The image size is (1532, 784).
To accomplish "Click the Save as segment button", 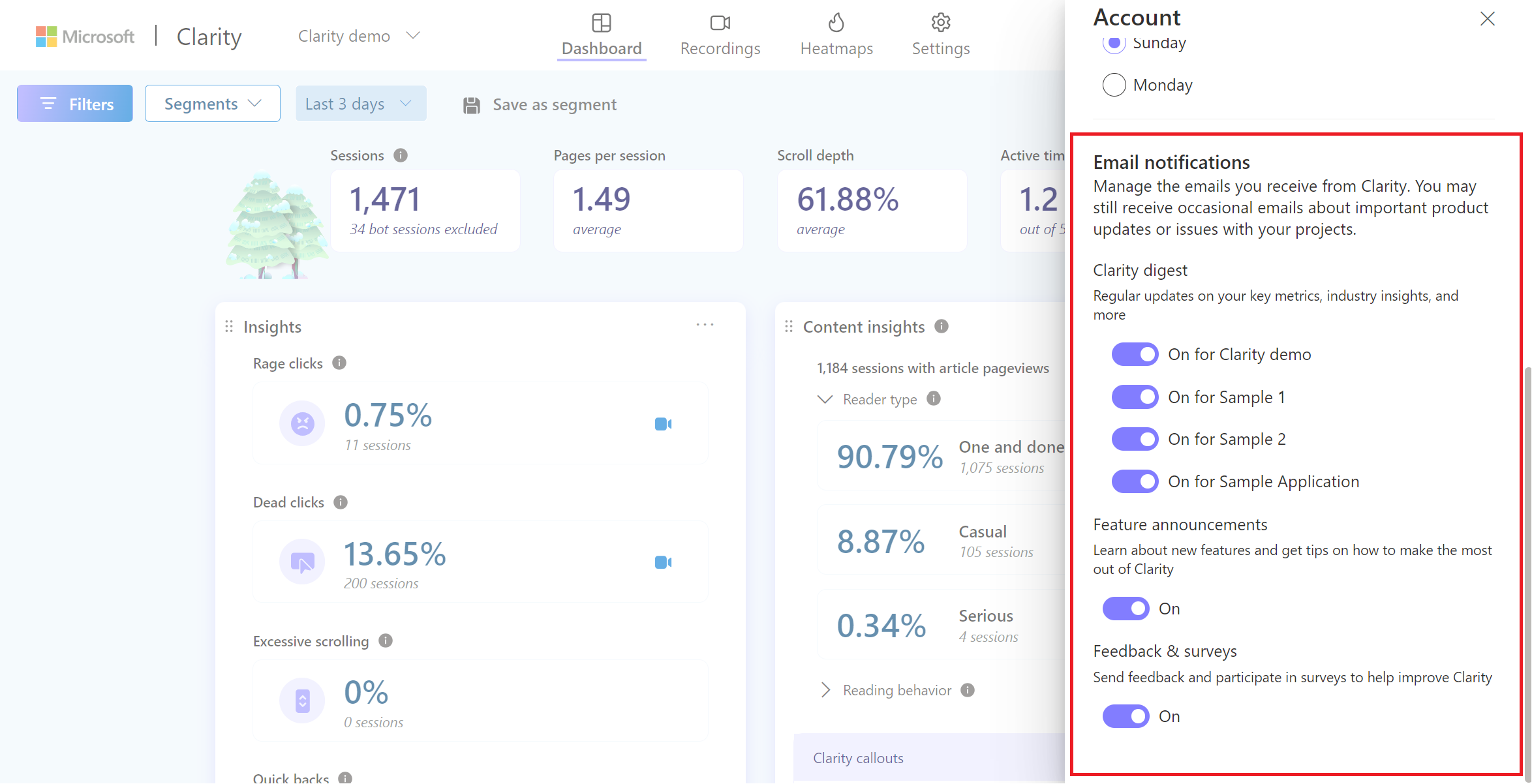I will click(x=539, y=104).
